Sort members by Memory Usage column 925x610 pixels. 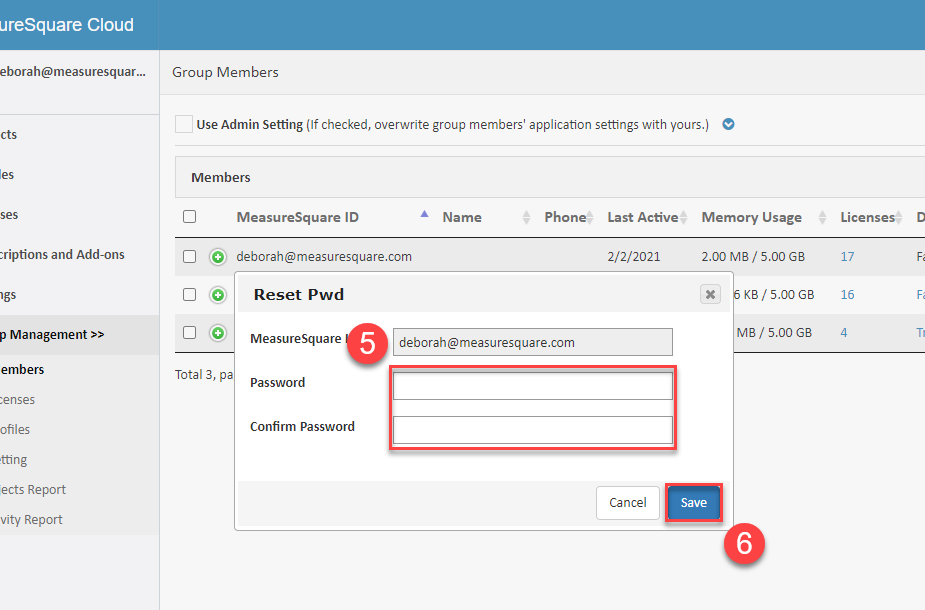[x=822, y=218]
